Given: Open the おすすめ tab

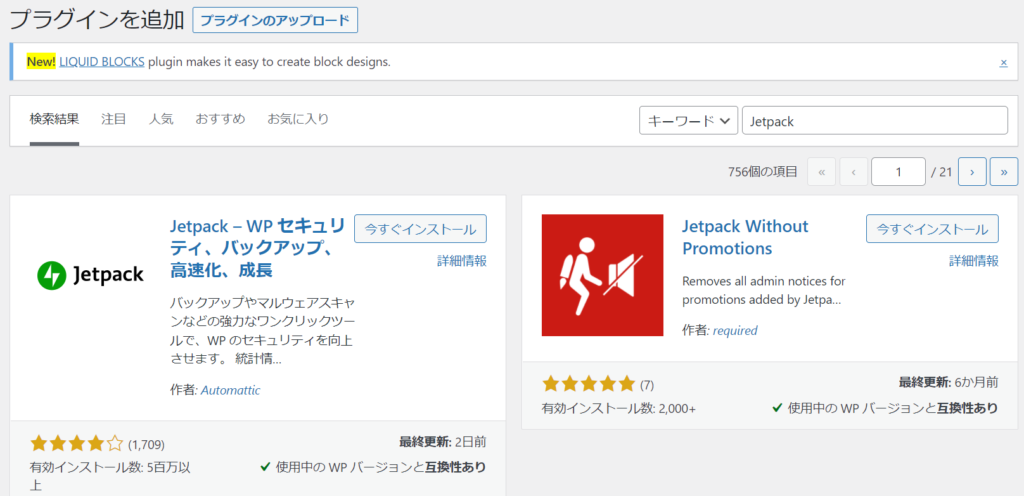Looking at the screenshot, I should click(x=220, y=119).
